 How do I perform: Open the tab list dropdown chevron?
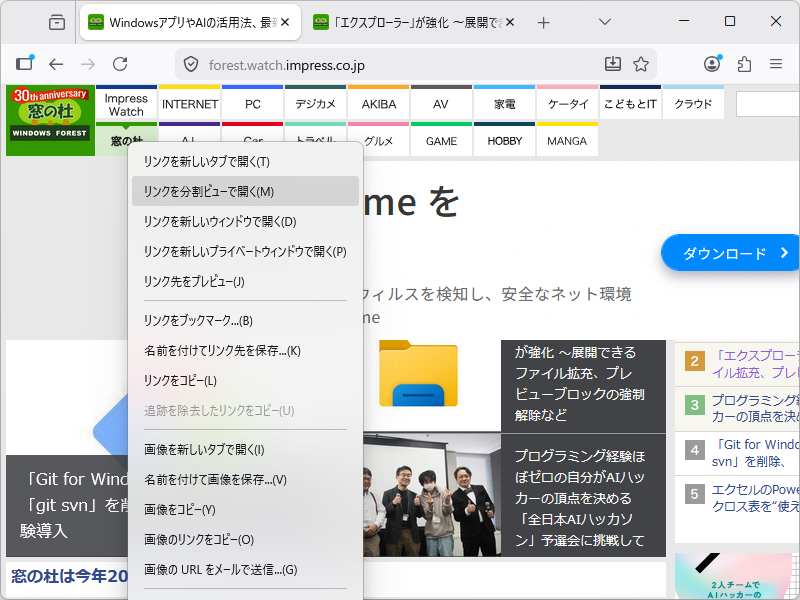(x=604, y=21)
